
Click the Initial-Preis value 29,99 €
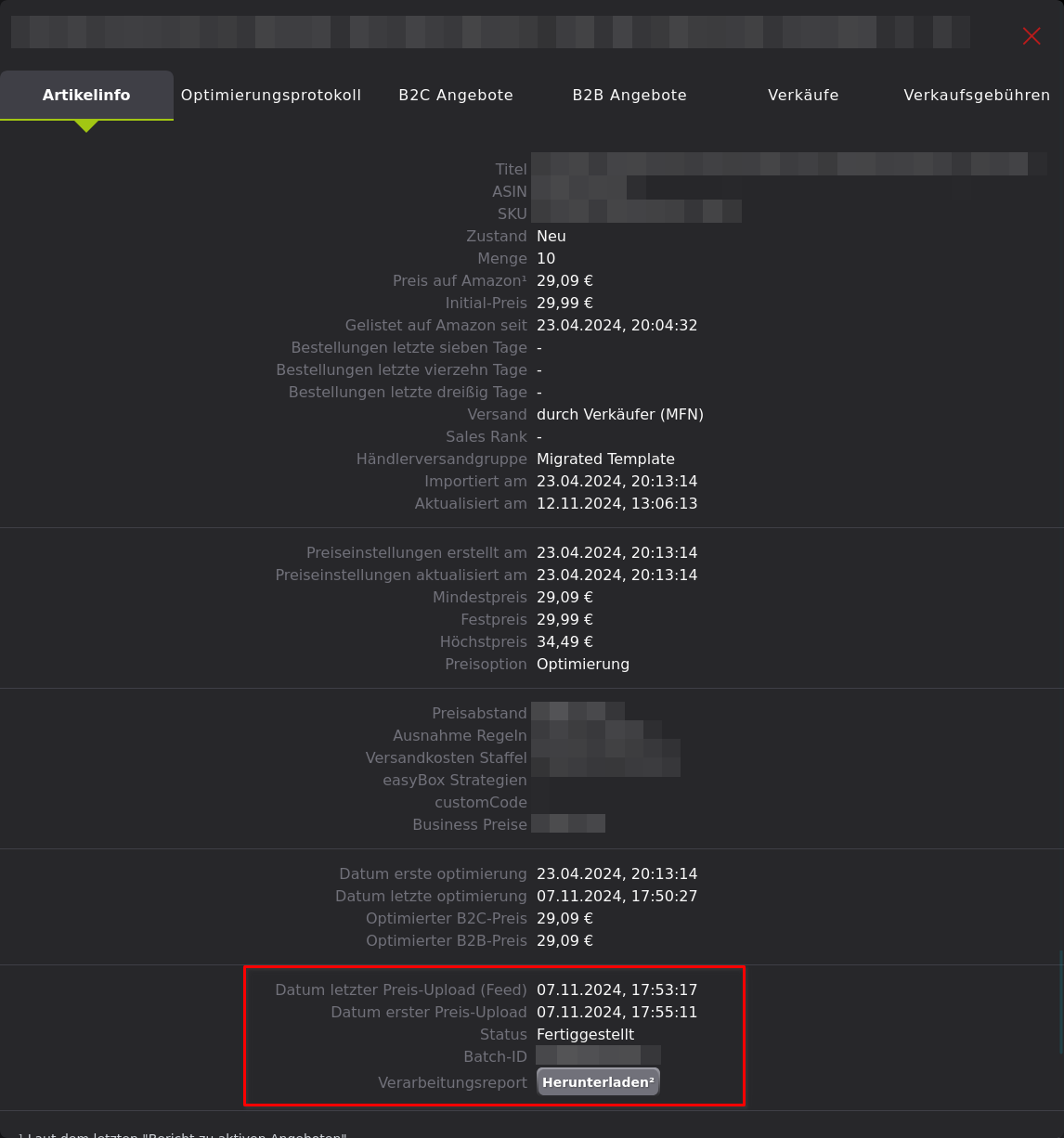click(564, 303)
